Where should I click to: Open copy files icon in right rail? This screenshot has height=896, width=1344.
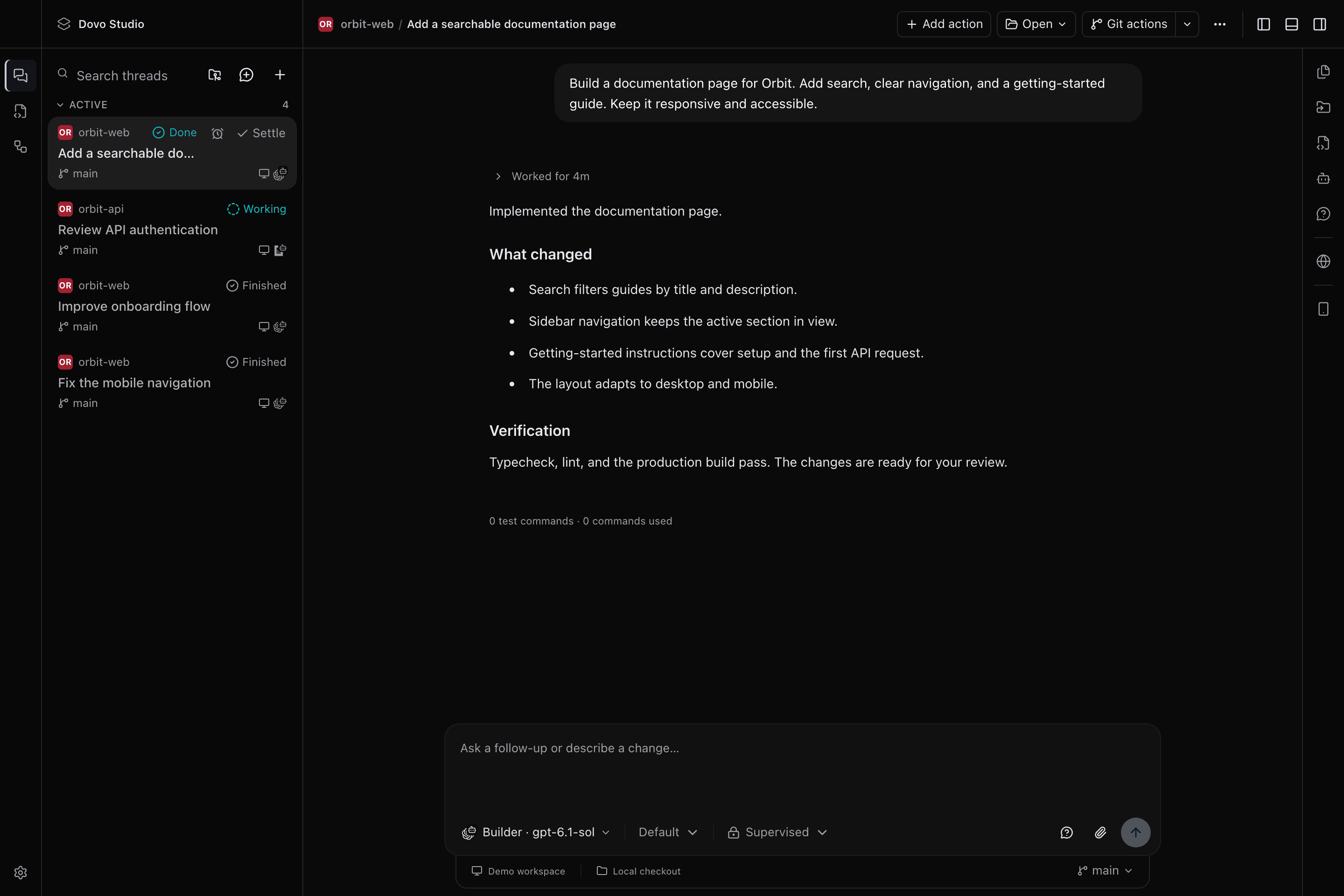(x=1323, y=72)
